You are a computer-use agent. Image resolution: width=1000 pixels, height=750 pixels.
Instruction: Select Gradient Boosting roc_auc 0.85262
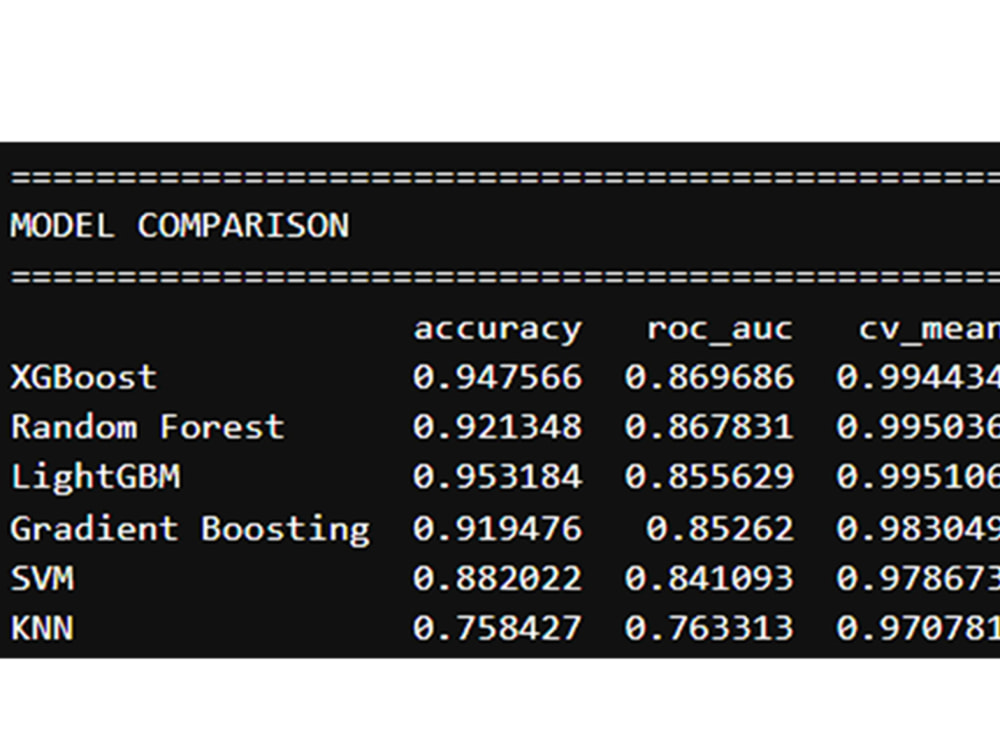(x=720, y=529)
